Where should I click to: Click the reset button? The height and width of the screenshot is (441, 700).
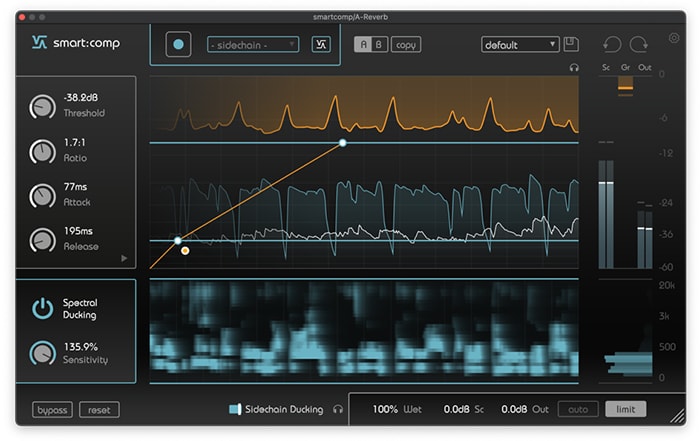(99, 410)
